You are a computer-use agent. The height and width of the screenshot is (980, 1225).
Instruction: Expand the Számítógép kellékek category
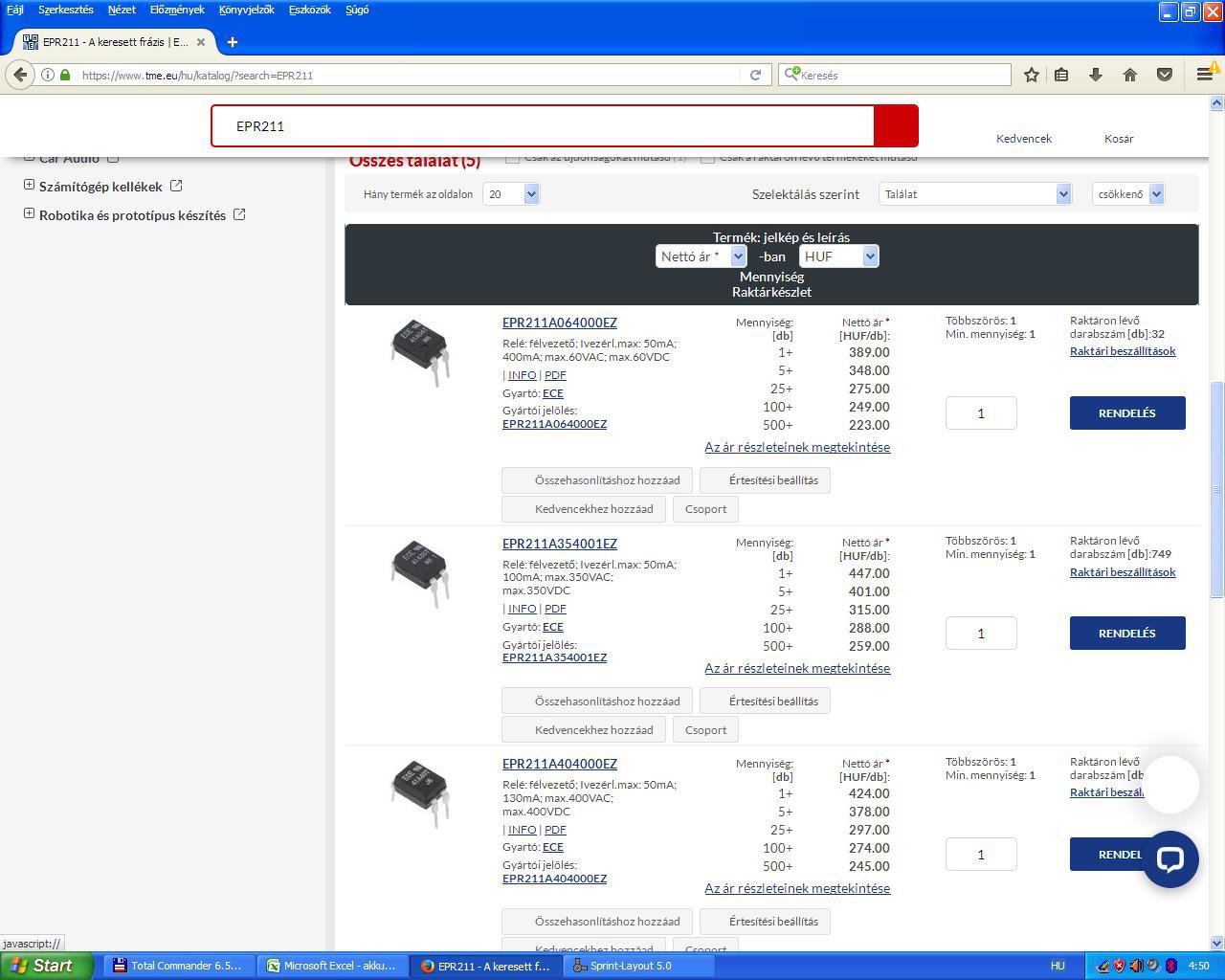pos(29,185)
